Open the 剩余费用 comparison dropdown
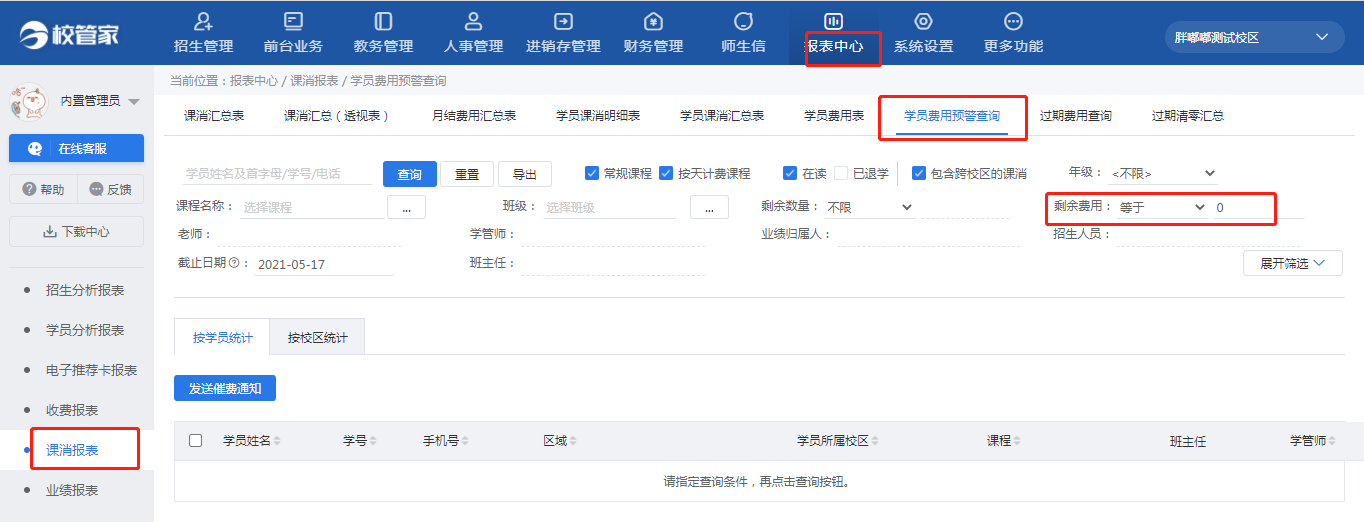 click(x=1162, y=207)
